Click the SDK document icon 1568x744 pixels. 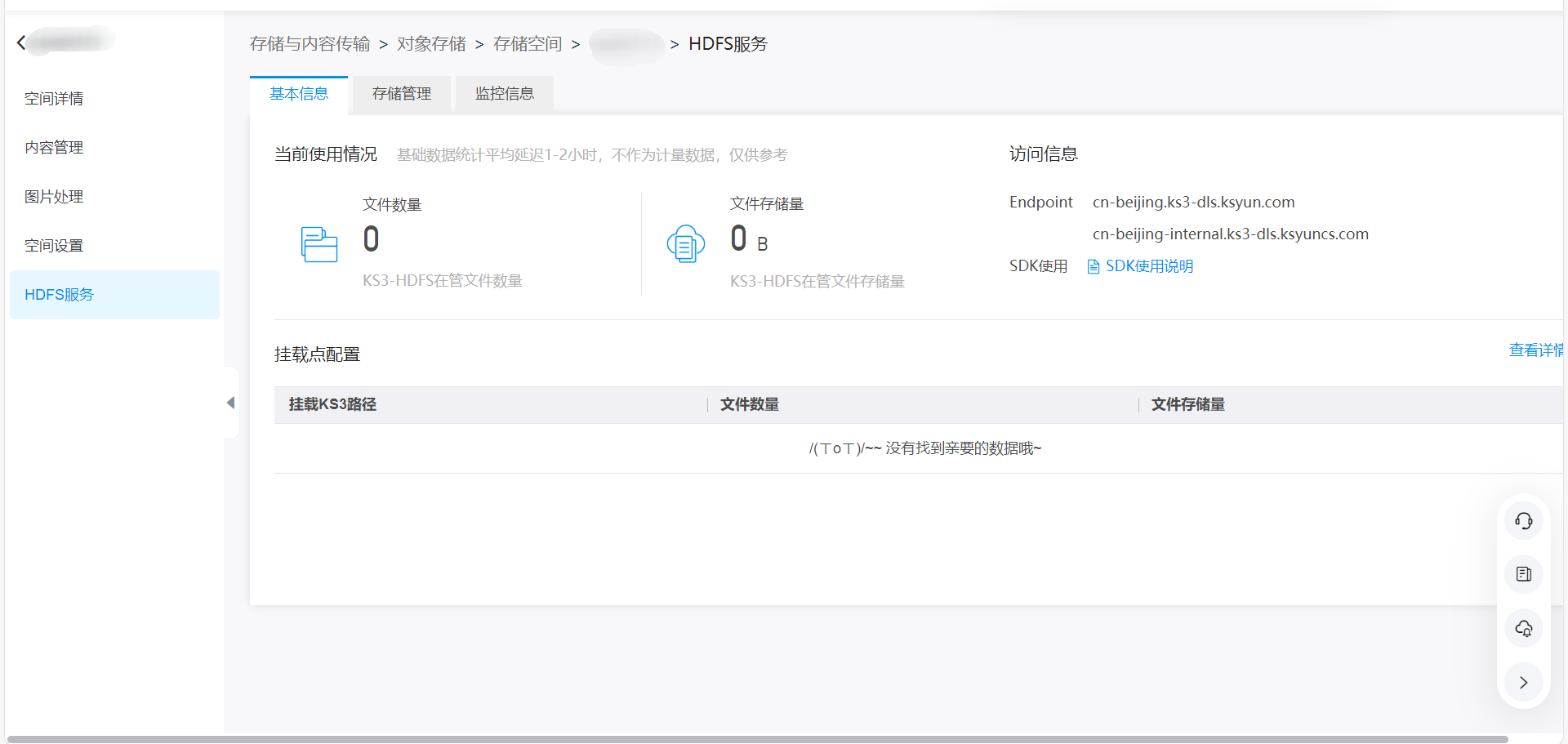point(1094,267)
